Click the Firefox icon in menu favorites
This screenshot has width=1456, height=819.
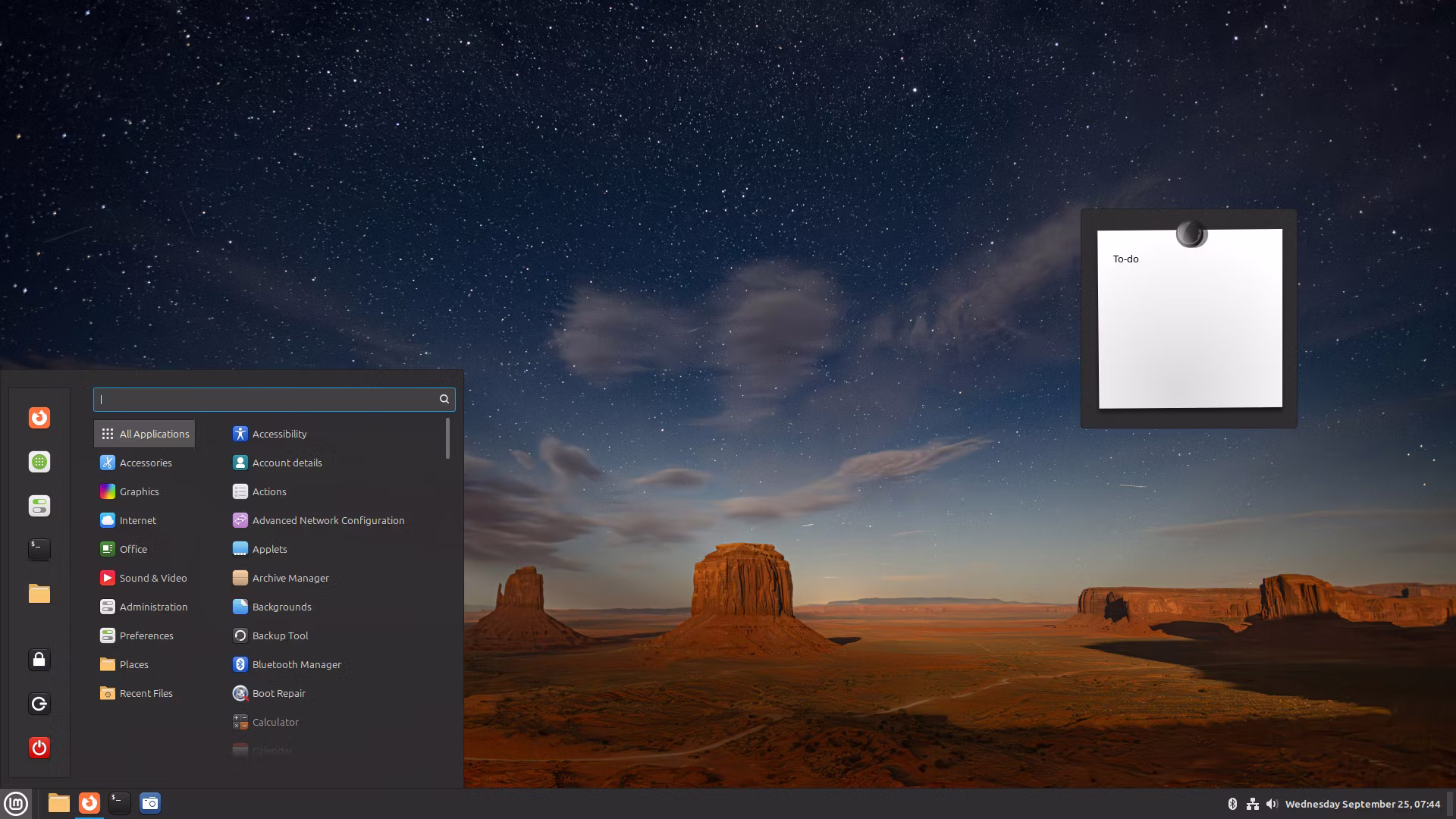pos(39,418)
